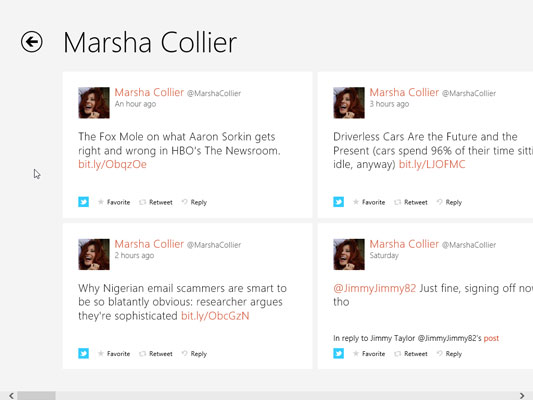Click Twitter icon on Fox Mole tweet
The width and height of the screenshot is (533, 400).
83,202
